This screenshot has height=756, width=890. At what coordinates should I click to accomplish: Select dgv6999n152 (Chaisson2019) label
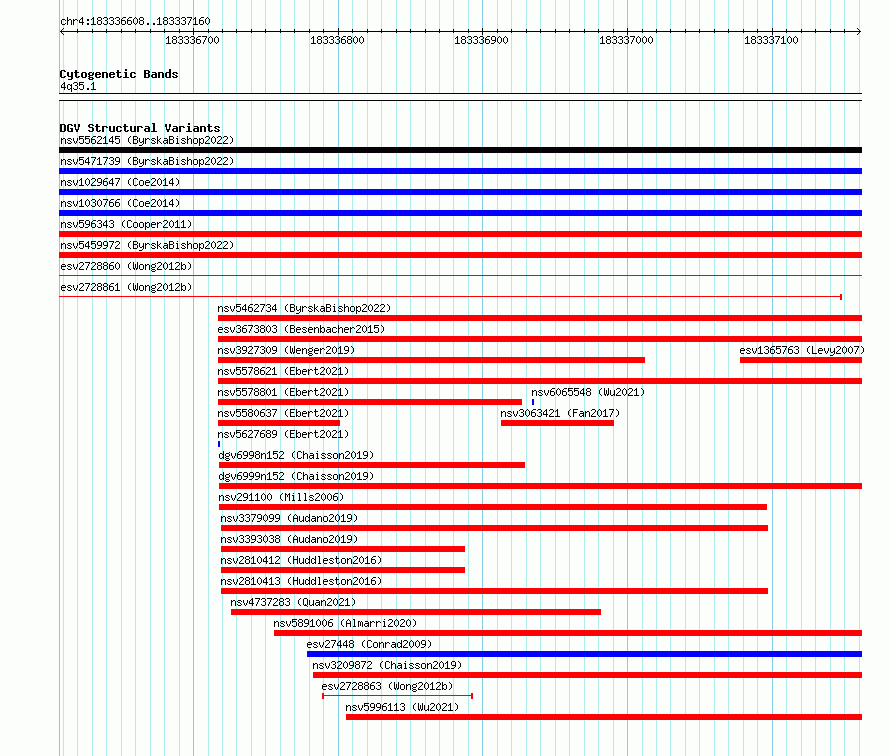[296, 476]
